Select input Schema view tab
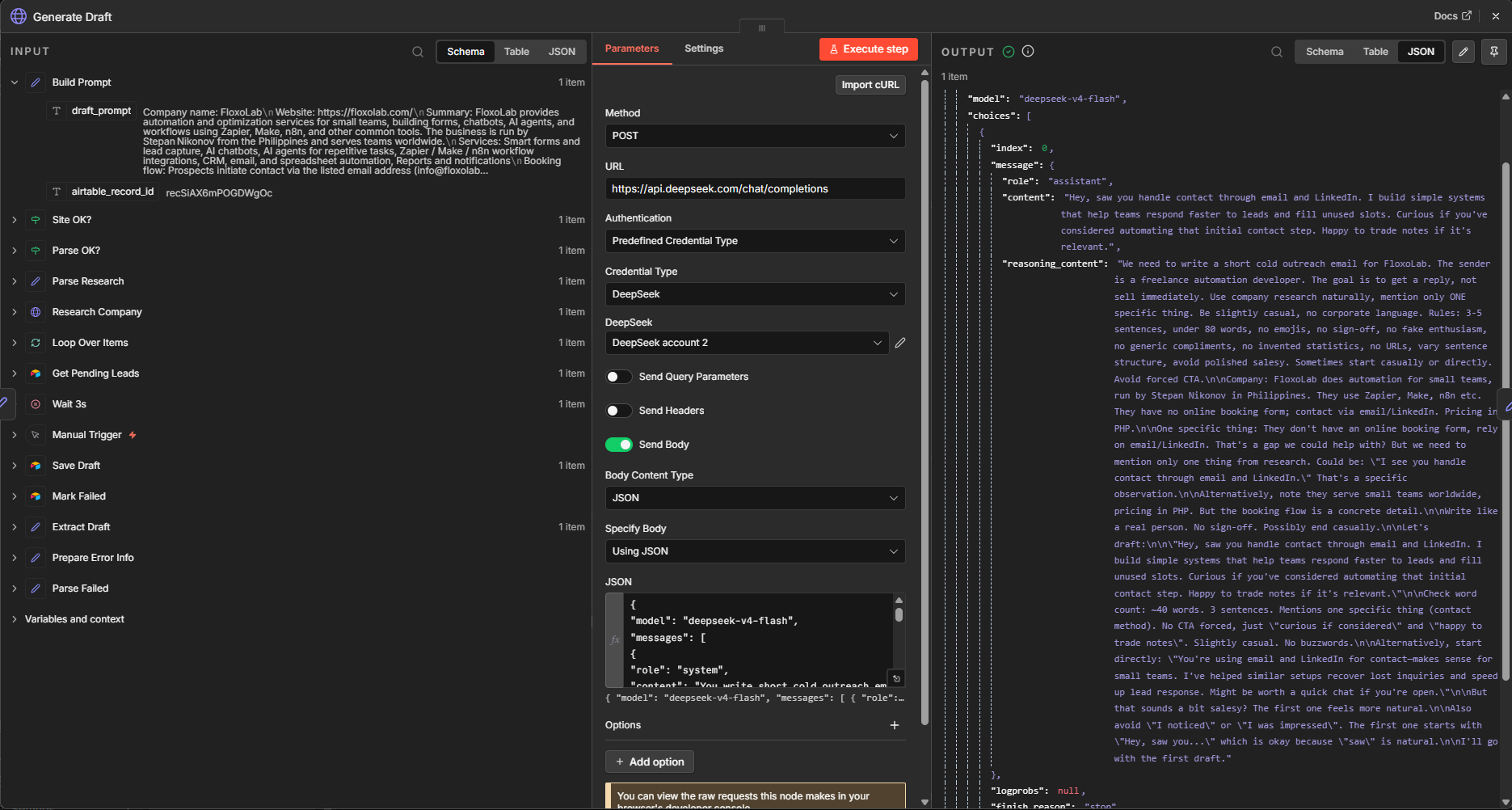 coord(465,52)
